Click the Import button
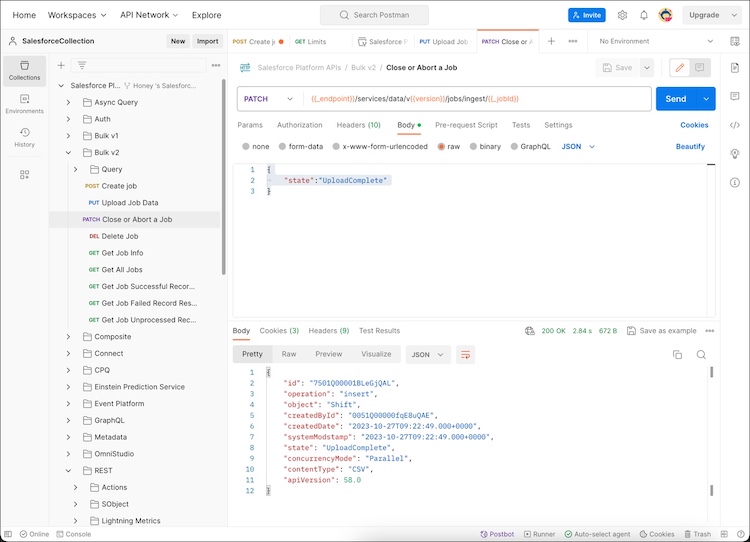Screen dimensions: 750x542 (x=208, y=41)
